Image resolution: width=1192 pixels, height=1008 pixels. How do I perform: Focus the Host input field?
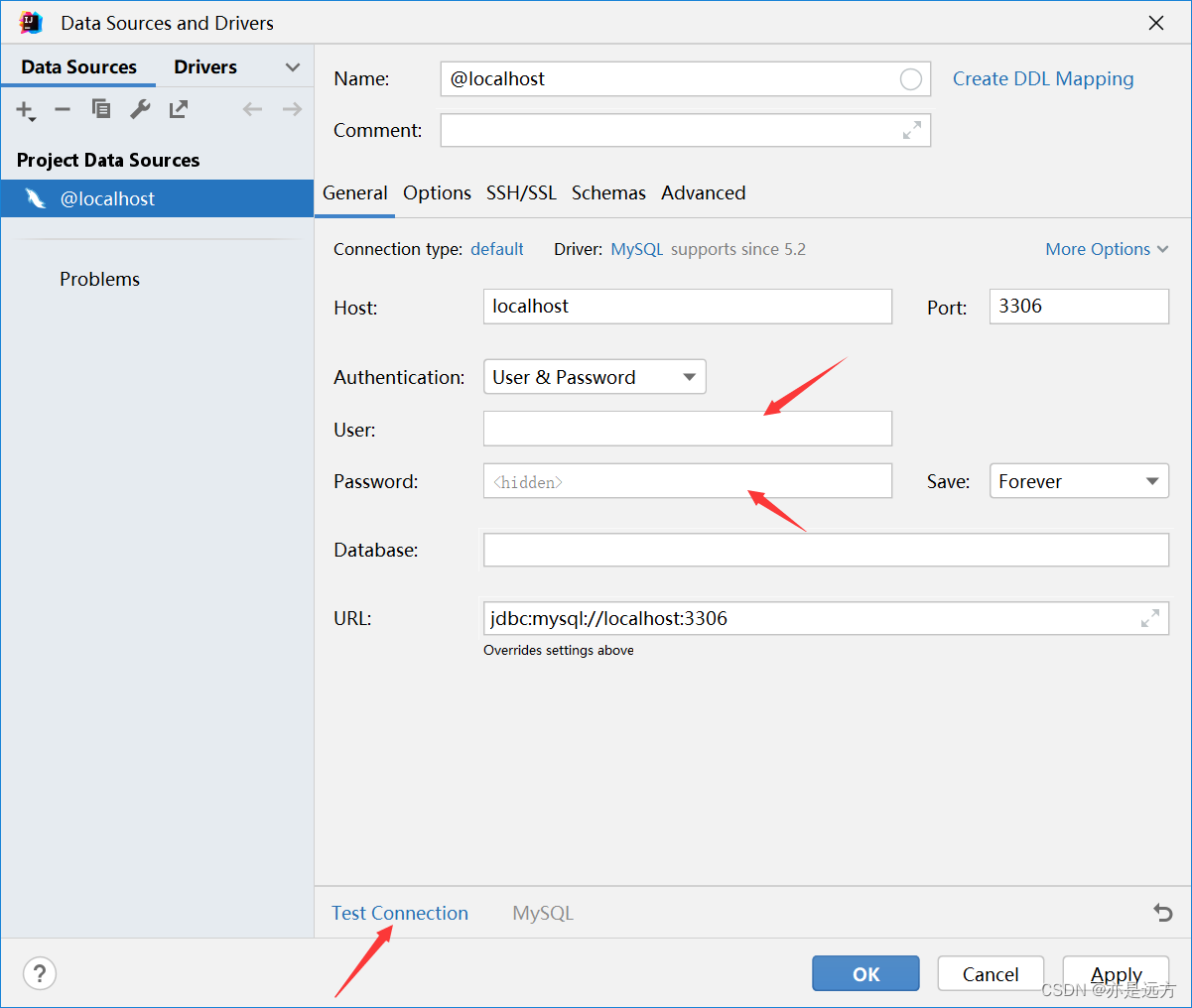(x=688, y=307)
